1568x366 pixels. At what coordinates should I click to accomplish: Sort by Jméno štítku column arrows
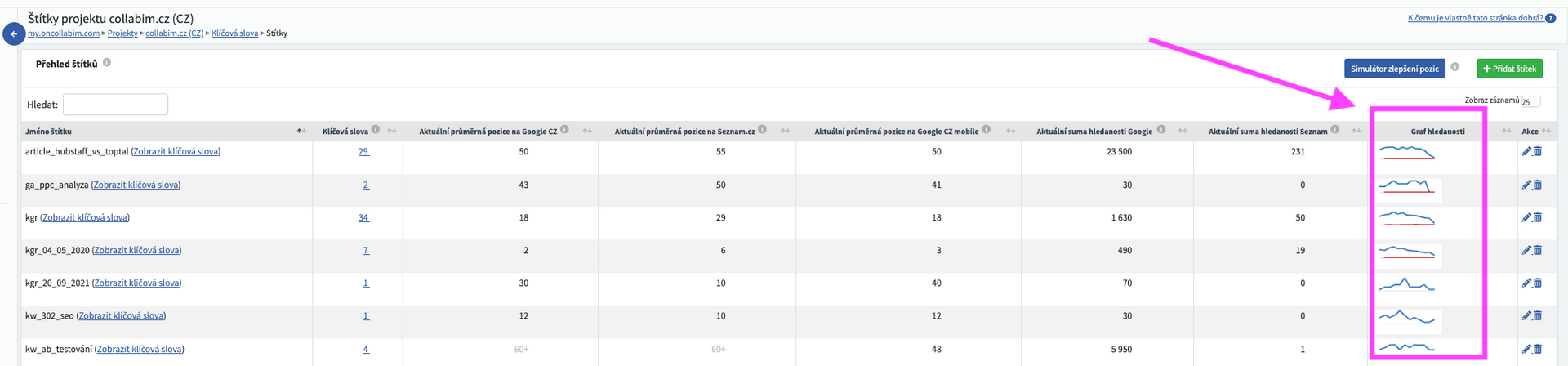click(x=301, y=131)
